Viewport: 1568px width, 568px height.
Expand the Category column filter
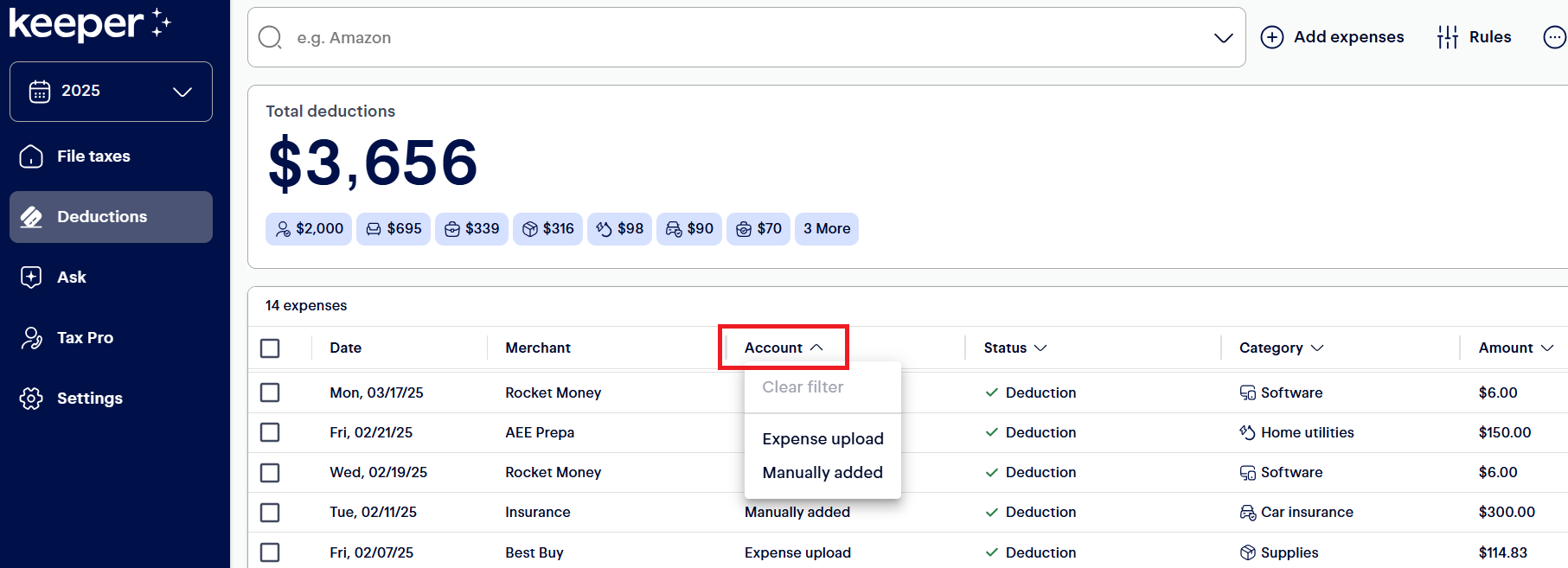pyautogui.click(x=1281, y=348)
